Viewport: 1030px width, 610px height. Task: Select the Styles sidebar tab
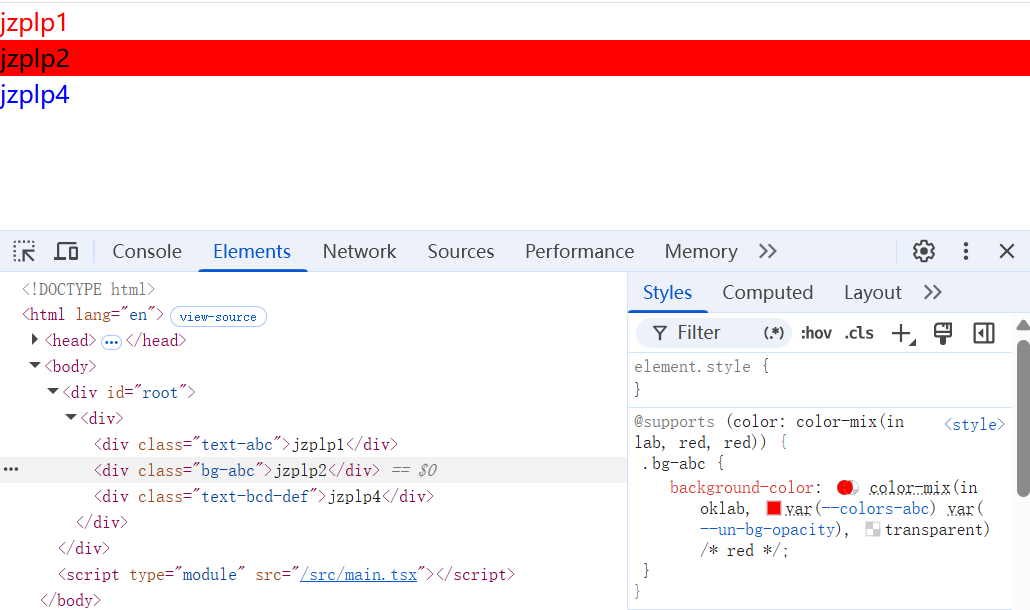(667, 292)
